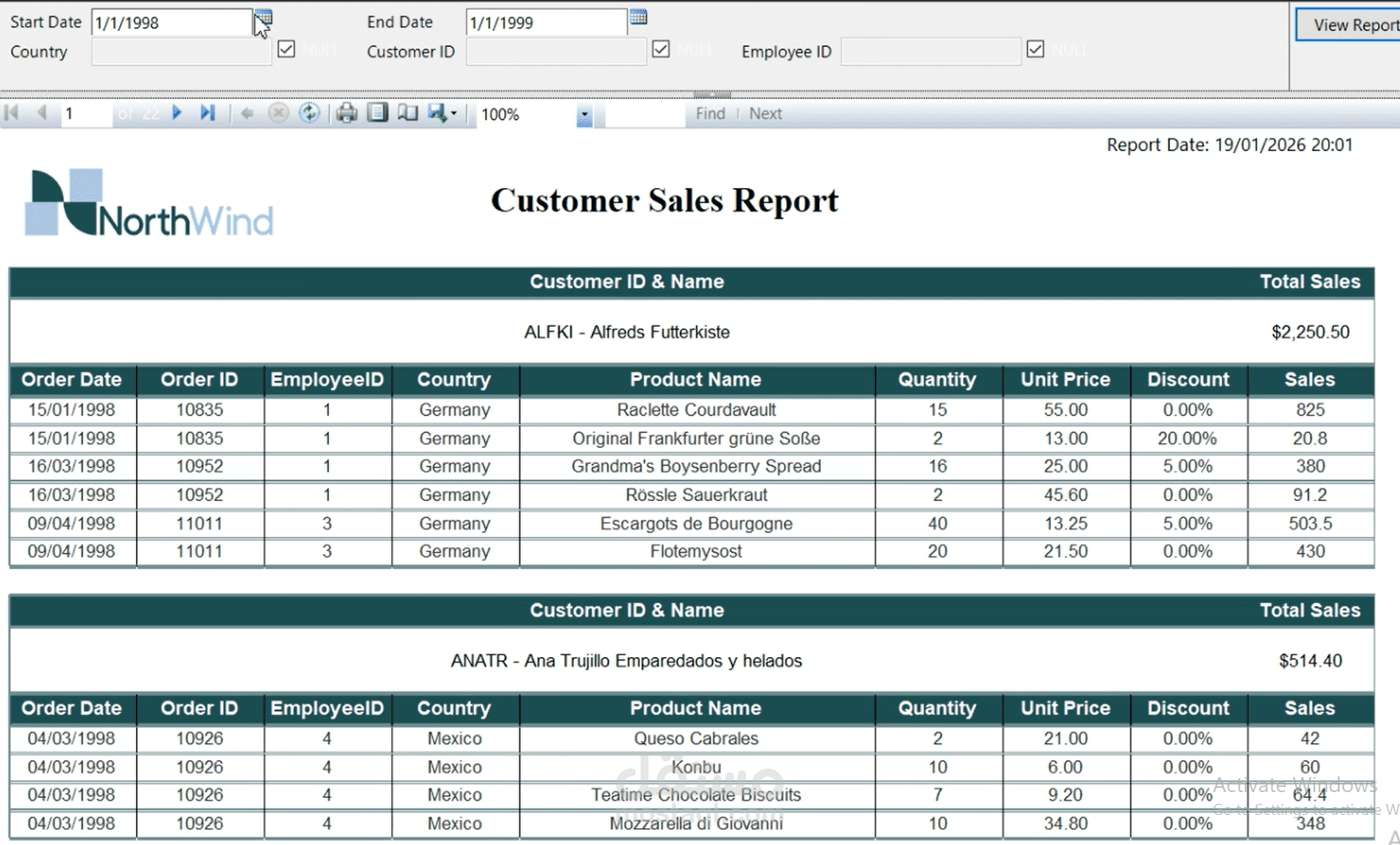Click the Find link in toolbar
Screen dimensions: 1400x845
click(x=710, y=113)
